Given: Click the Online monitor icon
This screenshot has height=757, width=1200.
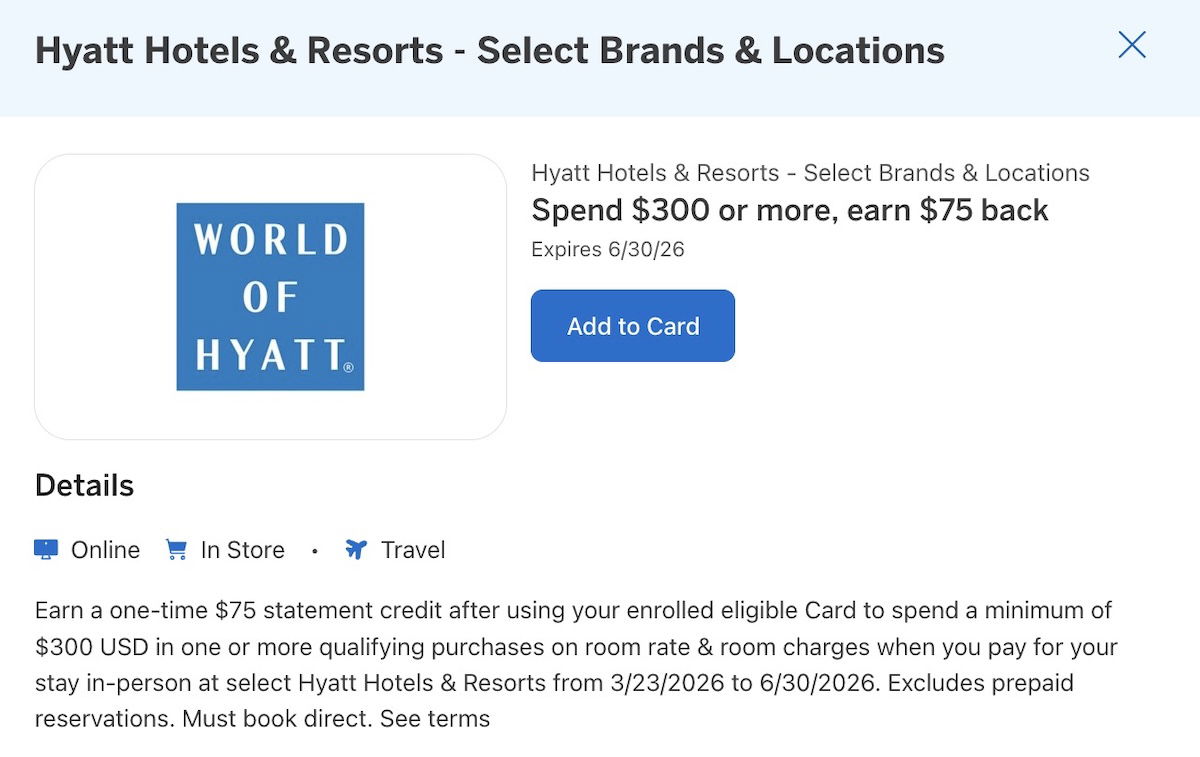Looking at the screenshot, I should 46,550.
